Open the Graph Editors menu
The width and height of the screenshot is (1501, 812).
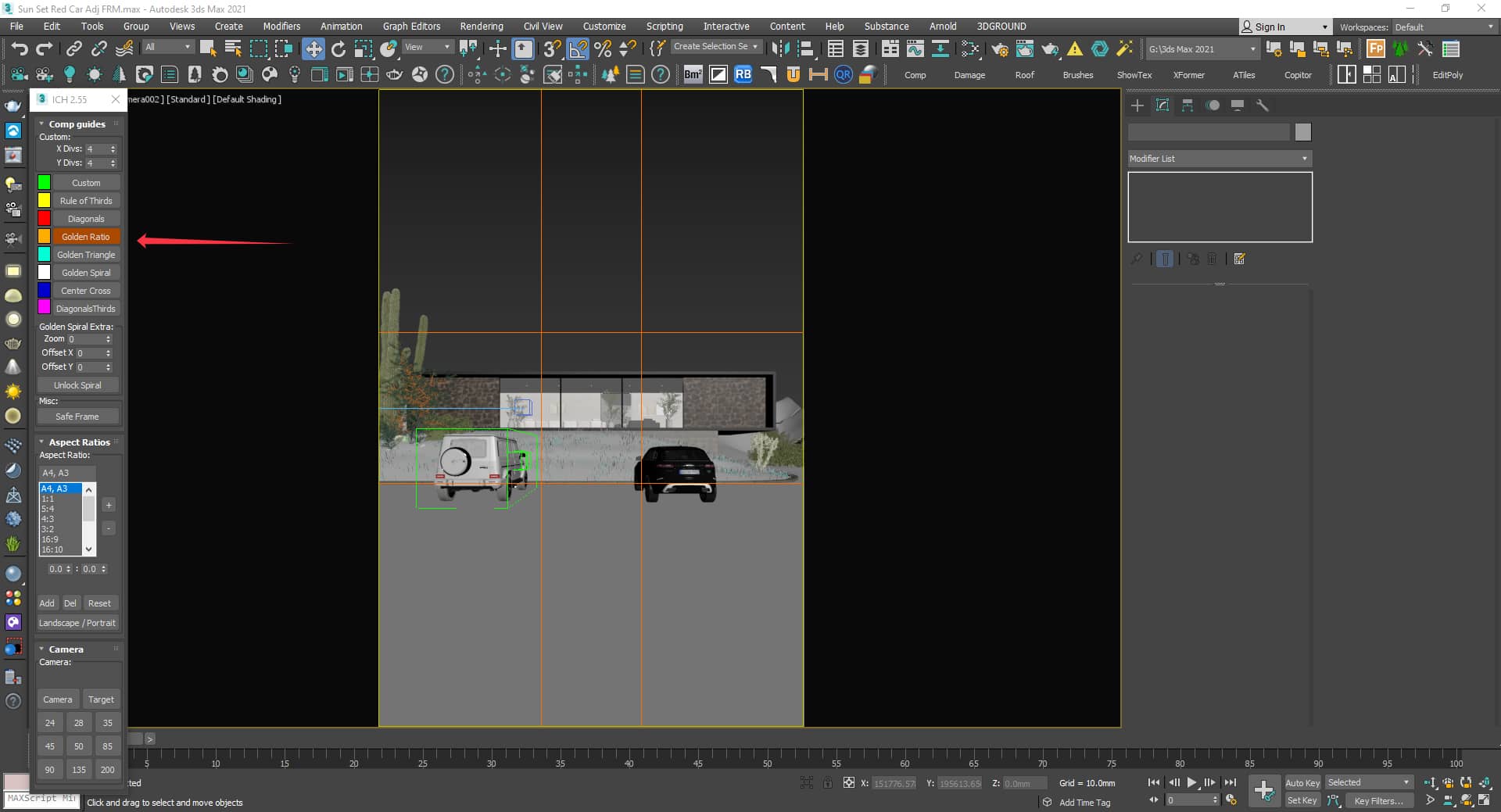pyautogui.click(x=411, y=27)
